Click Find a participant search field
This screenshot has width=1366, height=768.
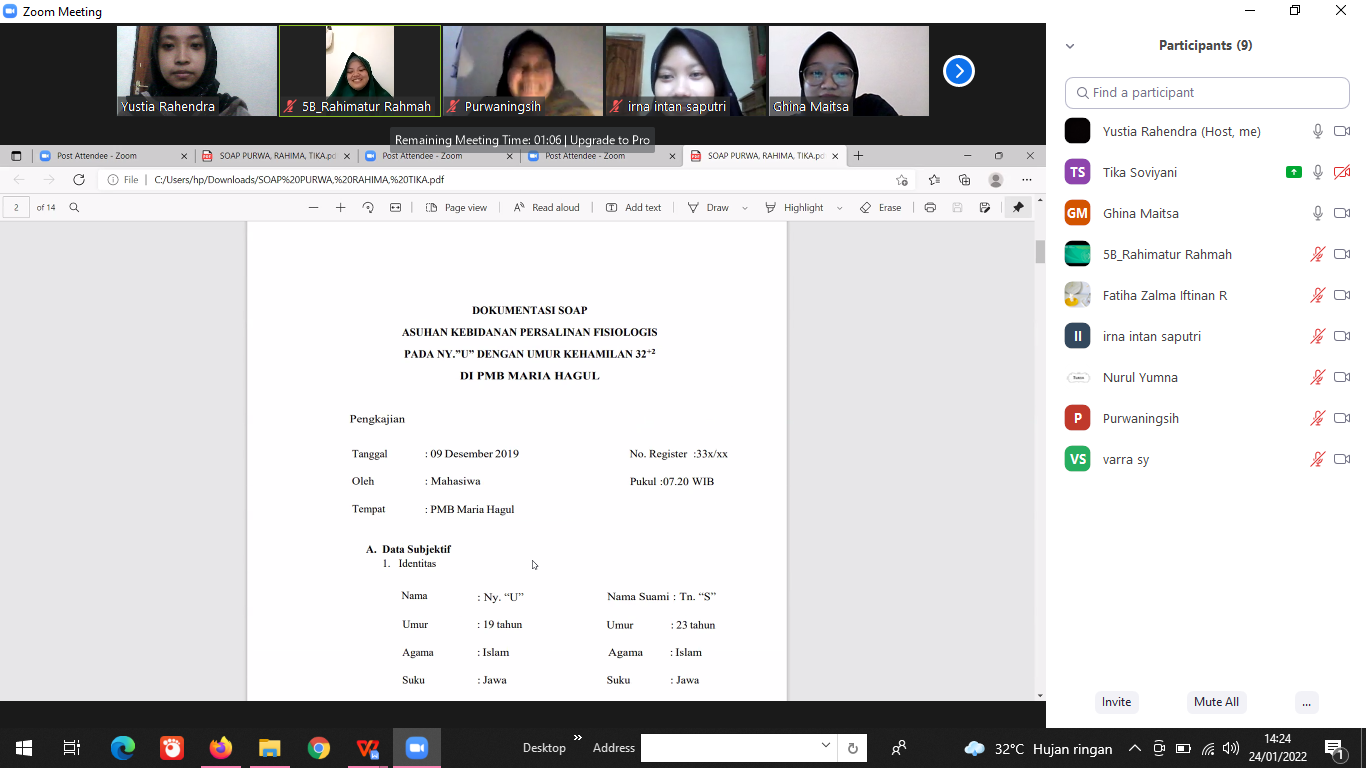click(1207, 92)
